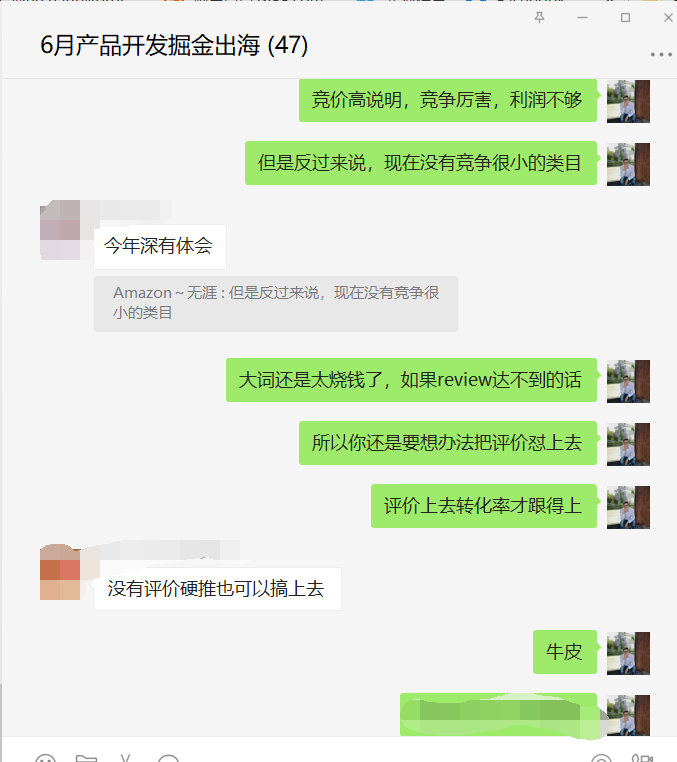The height and width of the screenshot is (762, 677).
Task: Open the emoji sticker picker
Action: tap(46, 758)
